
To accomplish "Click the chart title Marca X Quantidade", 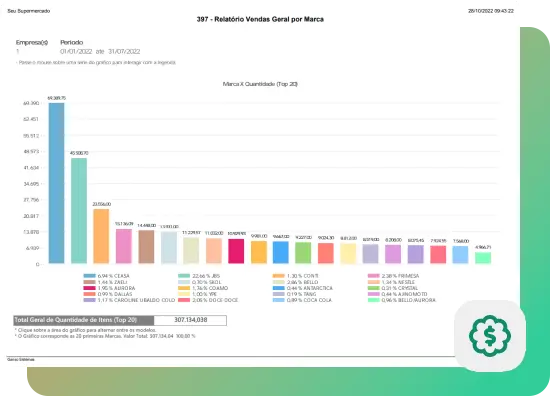I will coord(260,84).
